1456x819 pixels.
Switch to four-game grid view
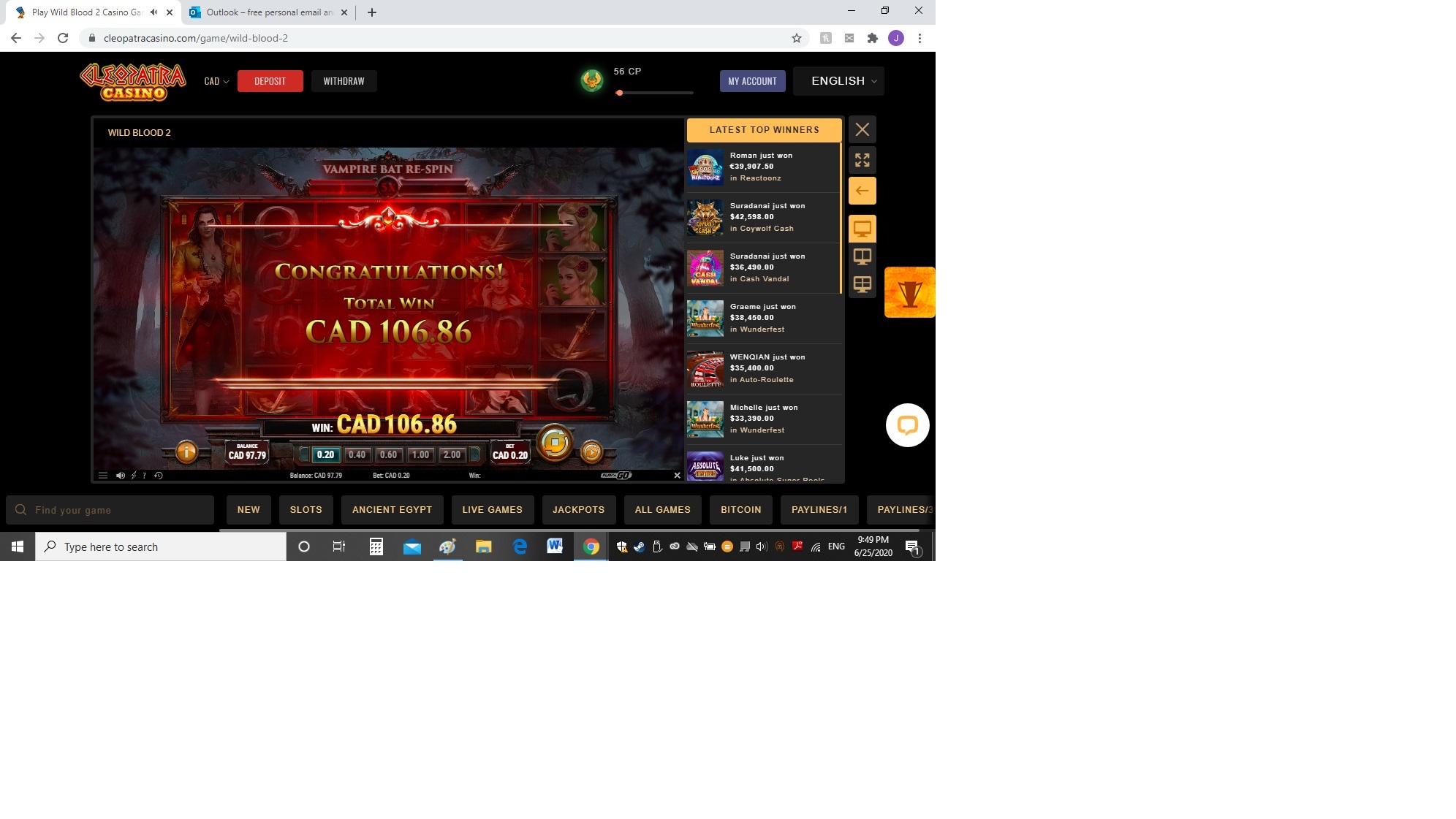coord(862,284)
